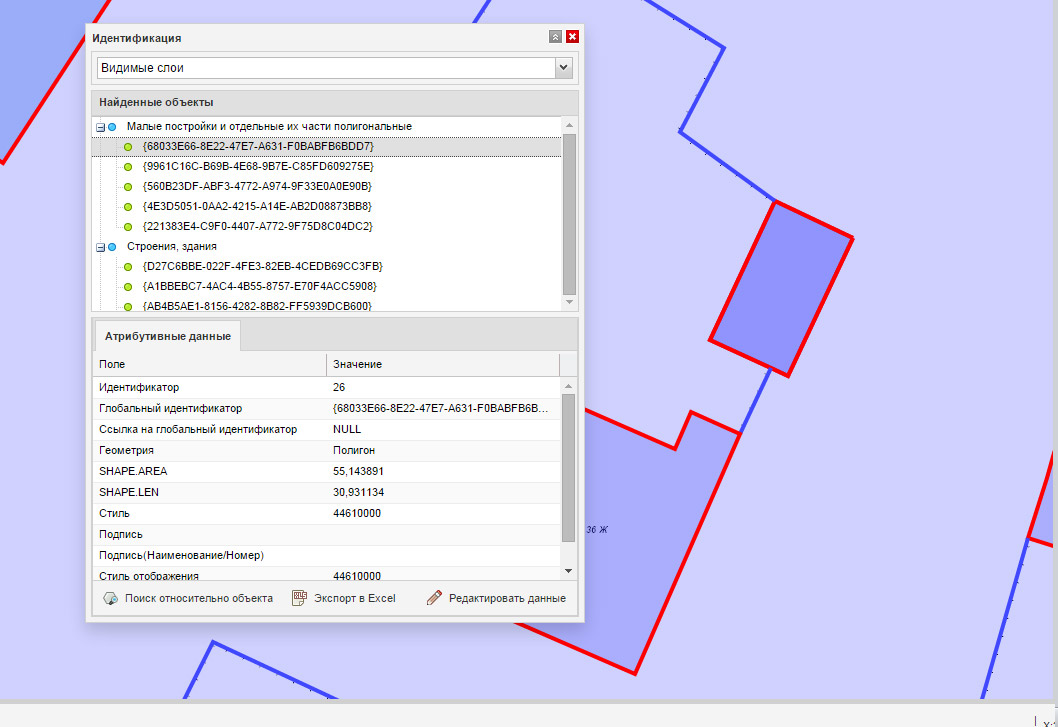1058x727 pixels.
Task: Switch to Атрибутивные данные tab
Action: [167, 336]
